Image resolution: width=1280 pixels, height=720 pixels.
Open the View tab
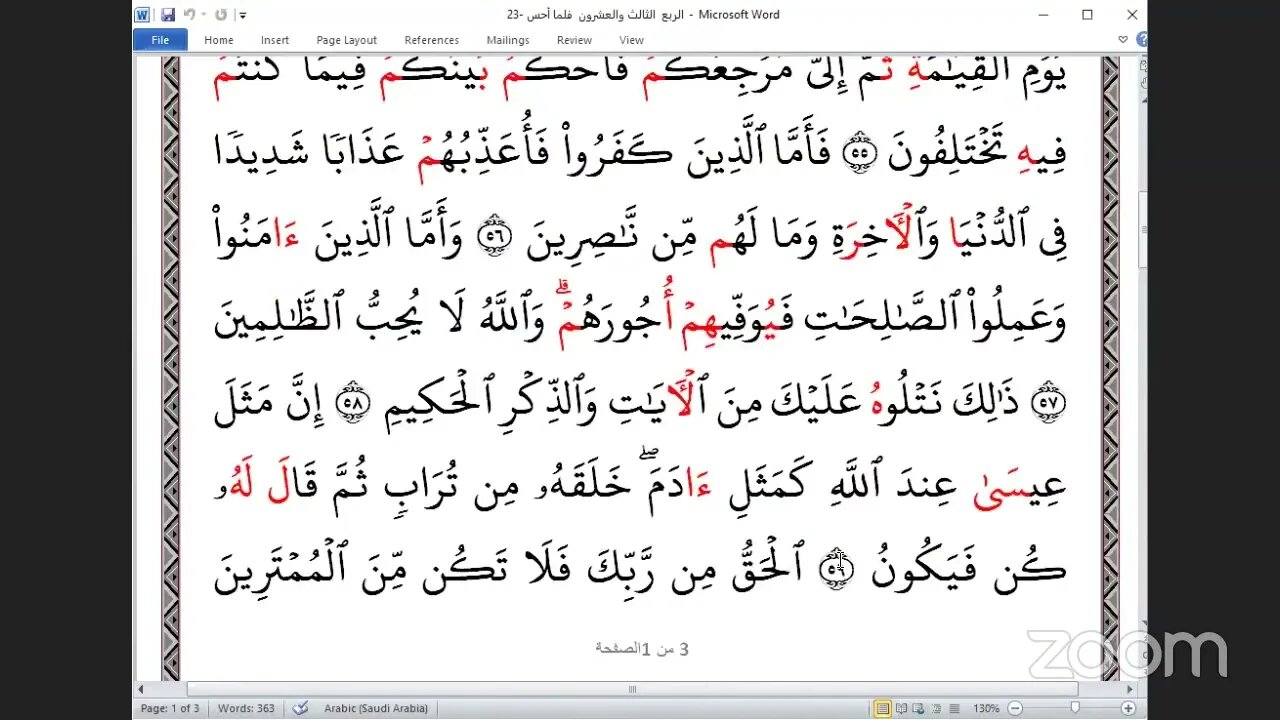[x=631, y=40]
